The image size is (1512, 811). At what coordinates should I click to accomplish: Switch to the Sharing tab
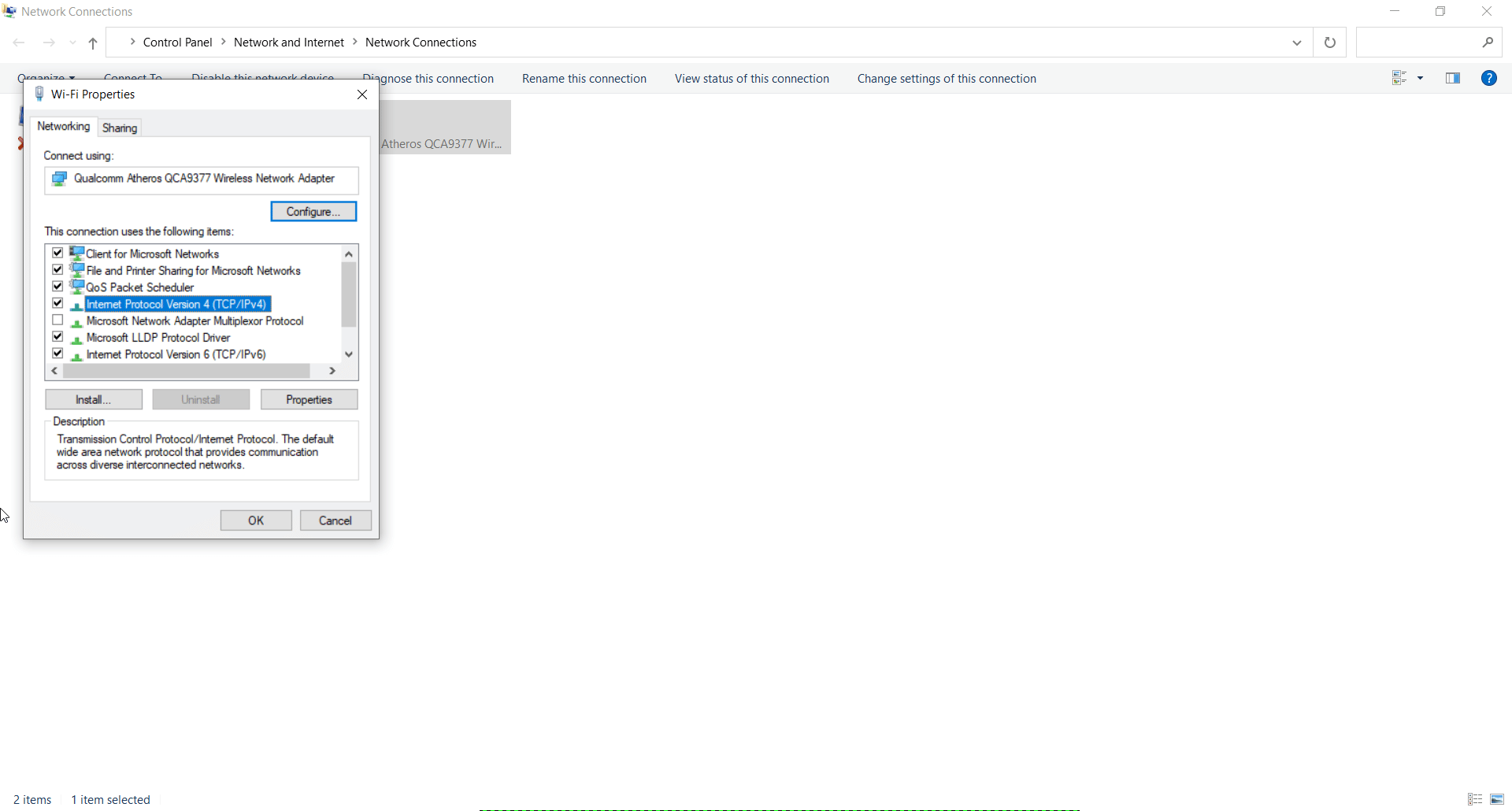[x=120, y=128]
